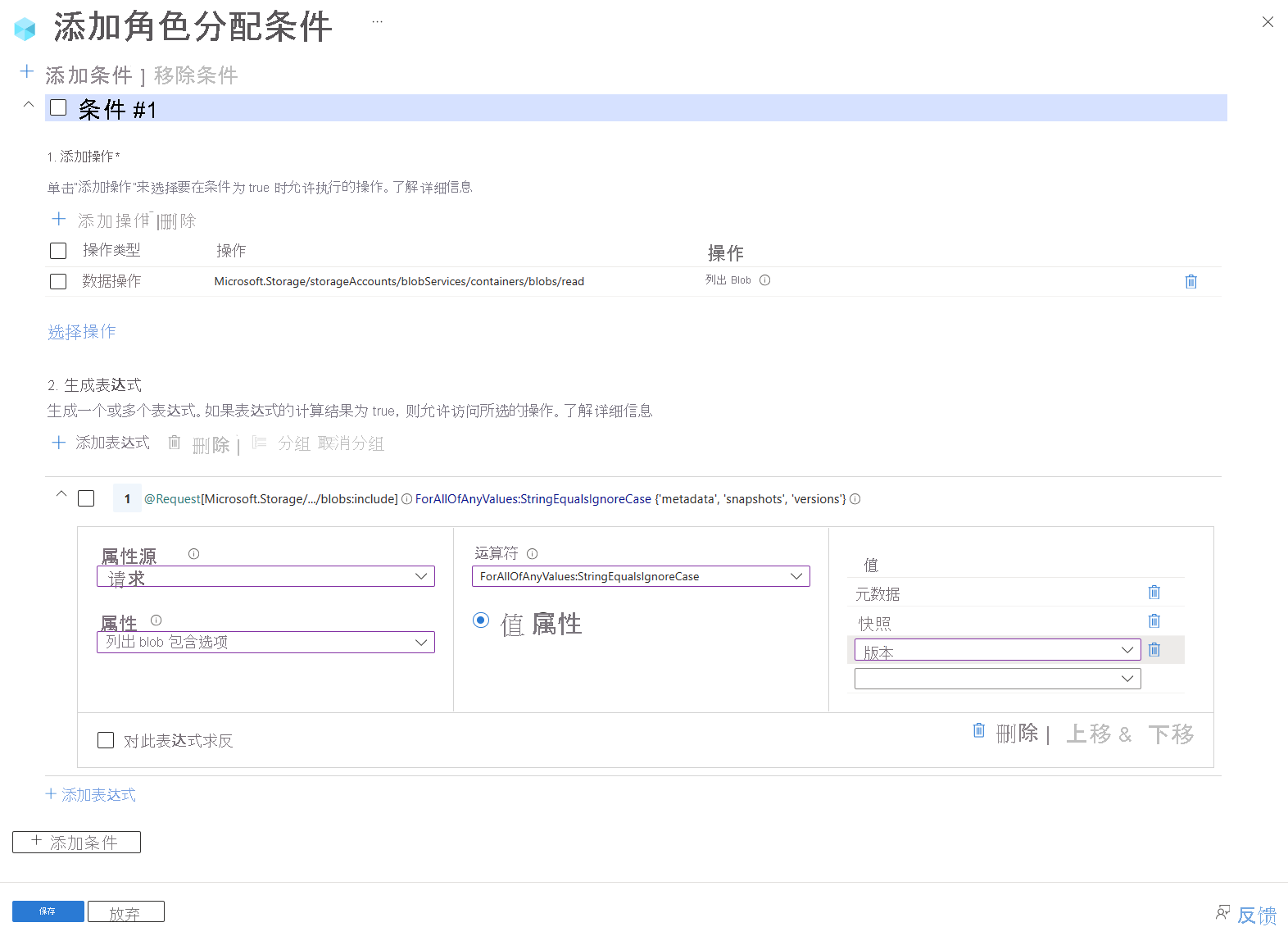
Task: Click the blue 保存 button
Action: [x=48, y=911]
